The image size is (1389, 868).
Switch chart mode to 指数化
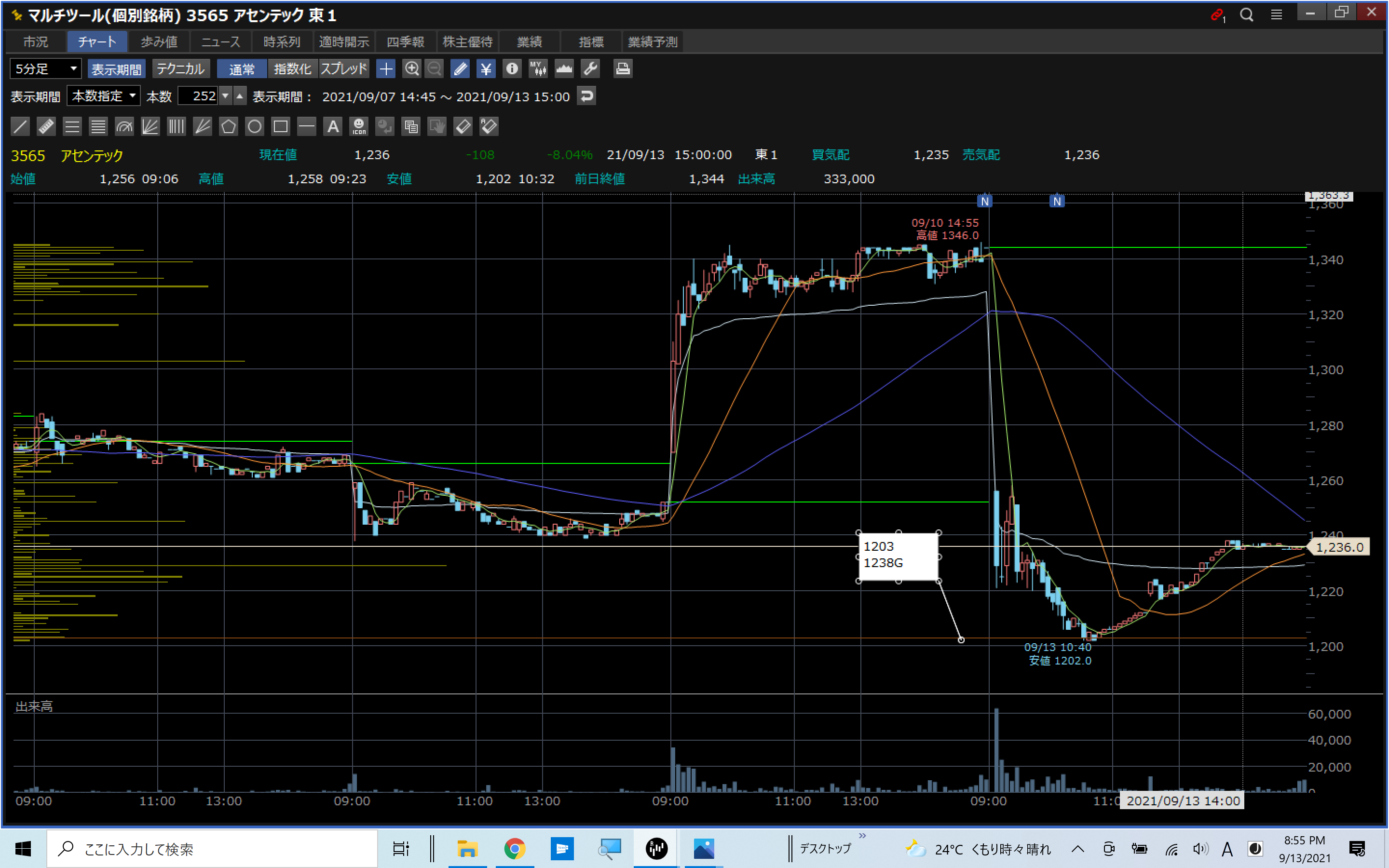[x=292, y=69]
